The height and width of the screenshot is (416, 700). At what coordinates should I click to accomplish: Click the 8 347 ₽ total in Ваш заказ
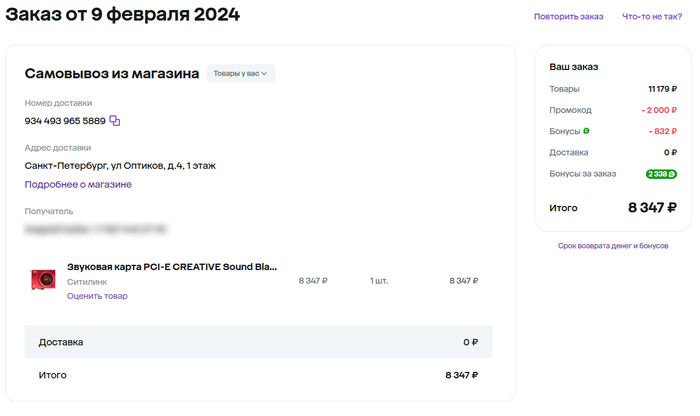pyautogui.click(x=652, y=208)
